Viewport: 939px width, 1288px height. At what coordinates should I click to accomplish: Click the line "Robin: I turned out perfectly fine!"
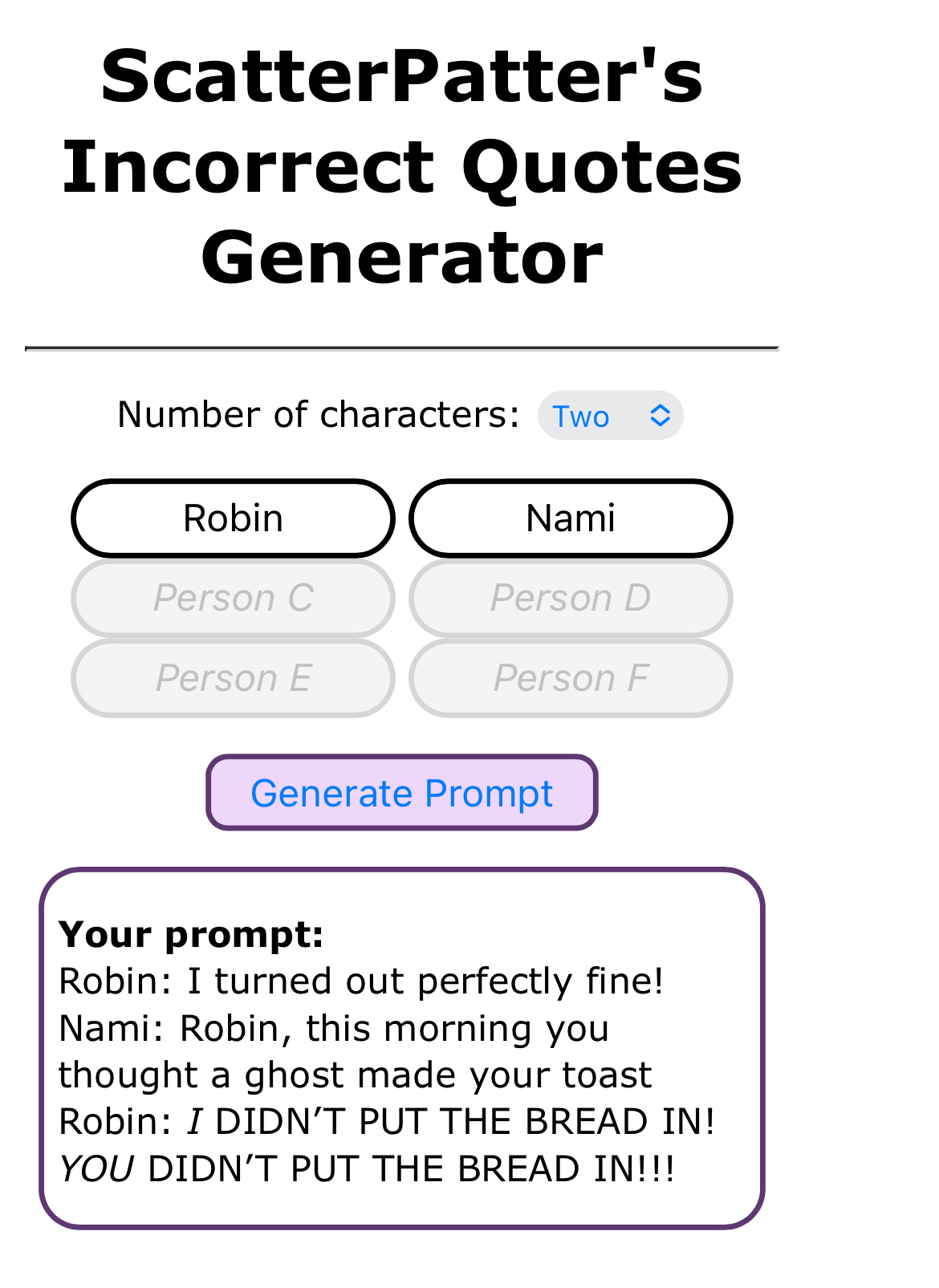point(361,981)
